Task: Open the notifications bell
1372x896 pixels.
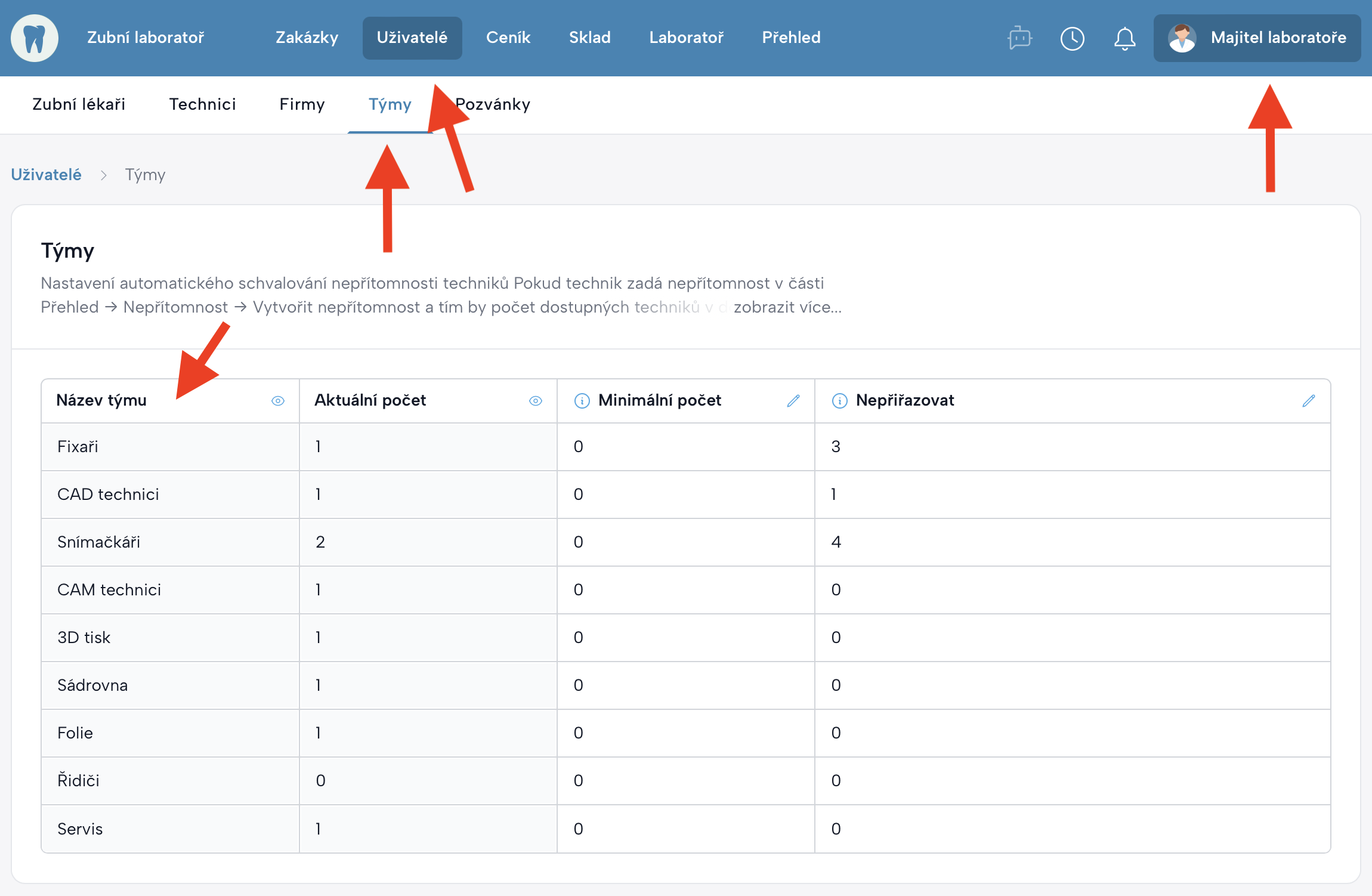Action: tap(1124, 38)
